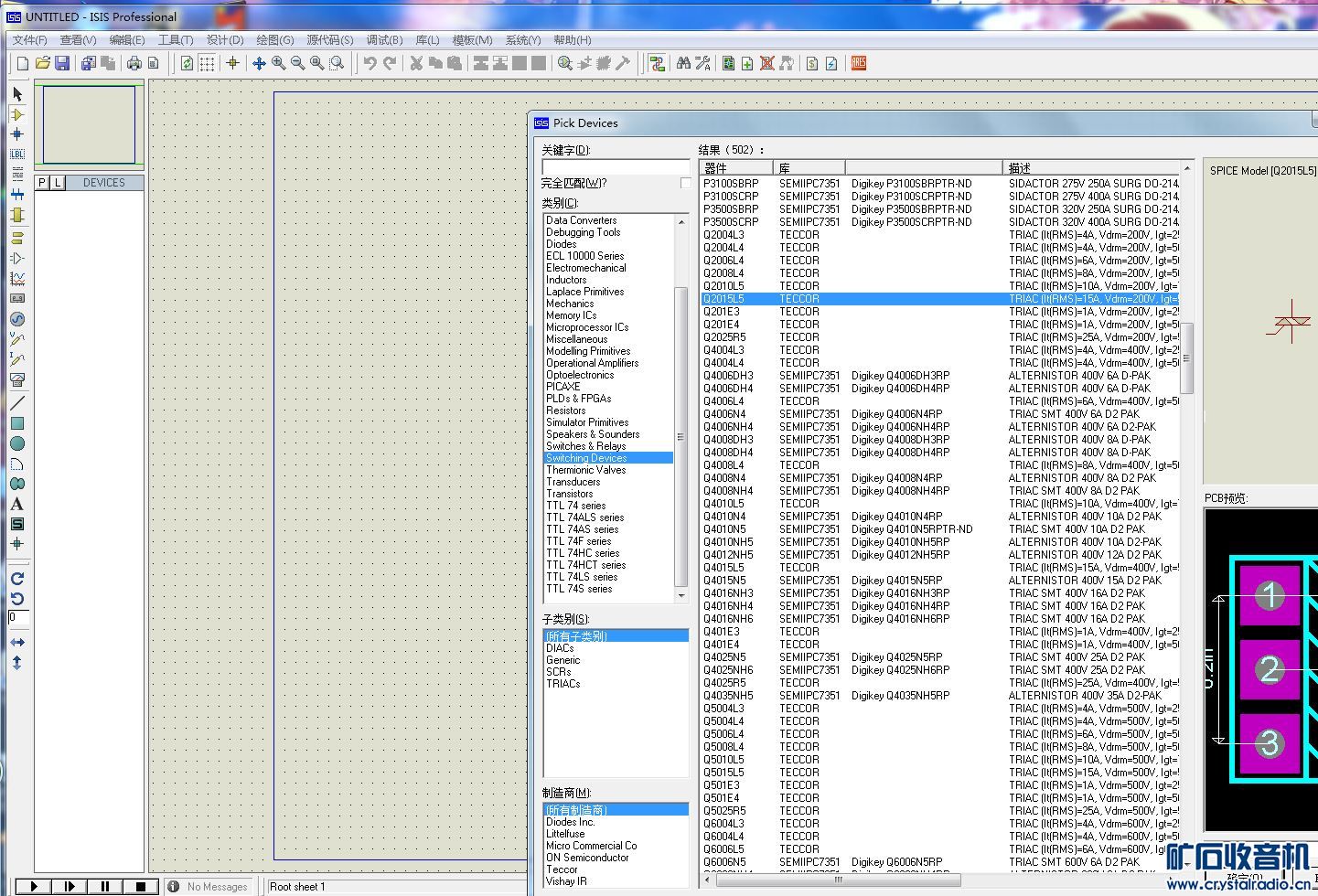Activate Component Mode in left toolbar
Image resolution: width=1318 pixels, height=896 pixels.
point(17,114)
